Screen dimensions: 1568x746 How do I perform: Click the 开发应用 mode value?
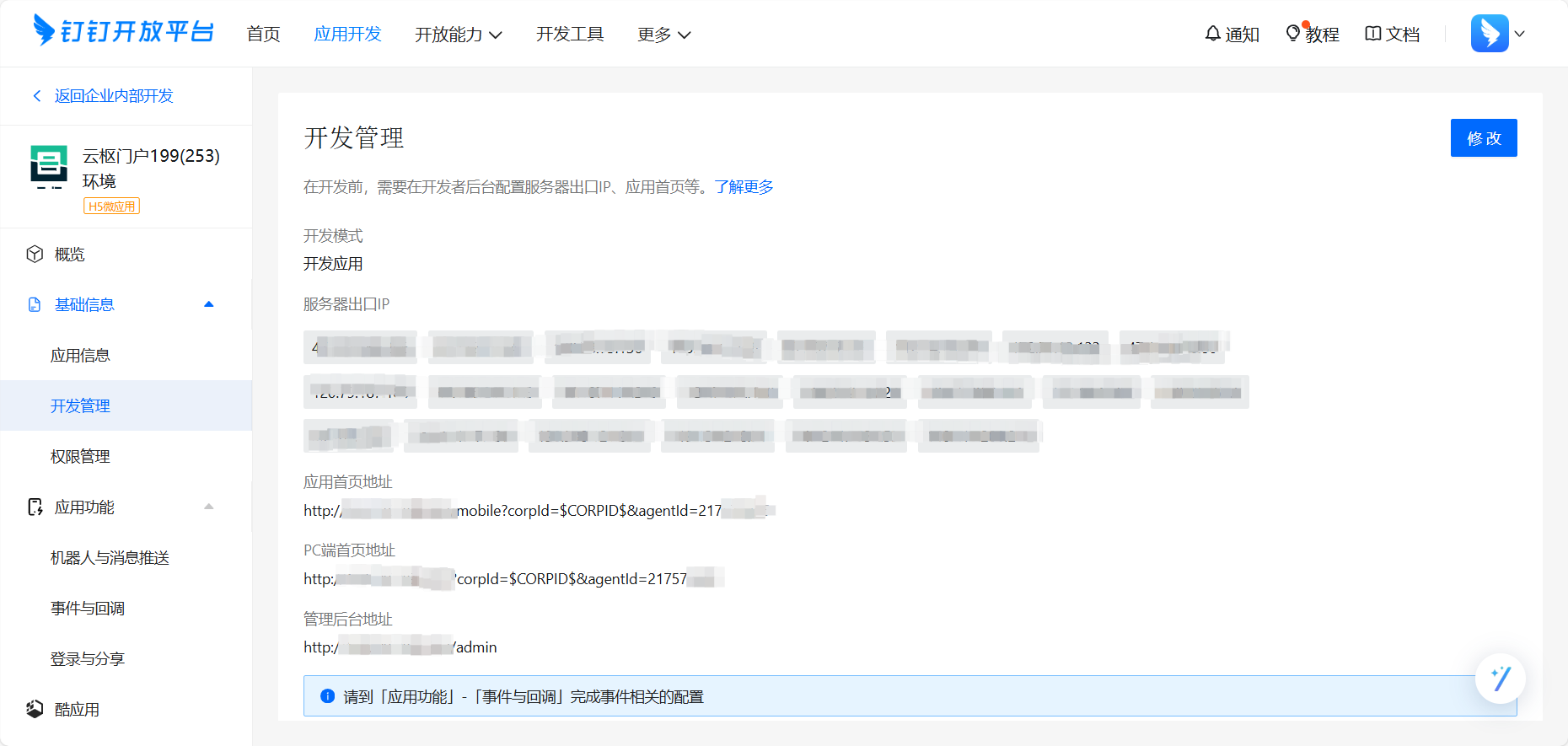[333, 264]
